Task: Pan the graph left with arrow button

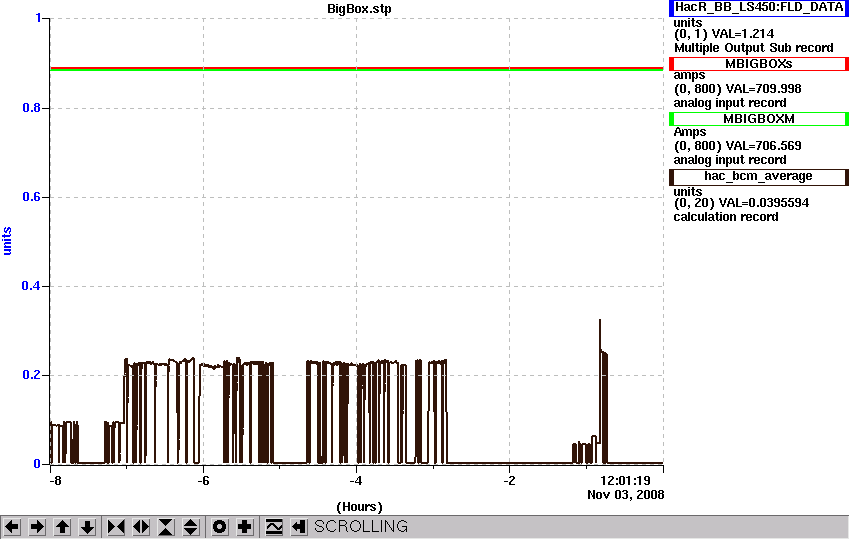Action: click(x=12, y=527)
